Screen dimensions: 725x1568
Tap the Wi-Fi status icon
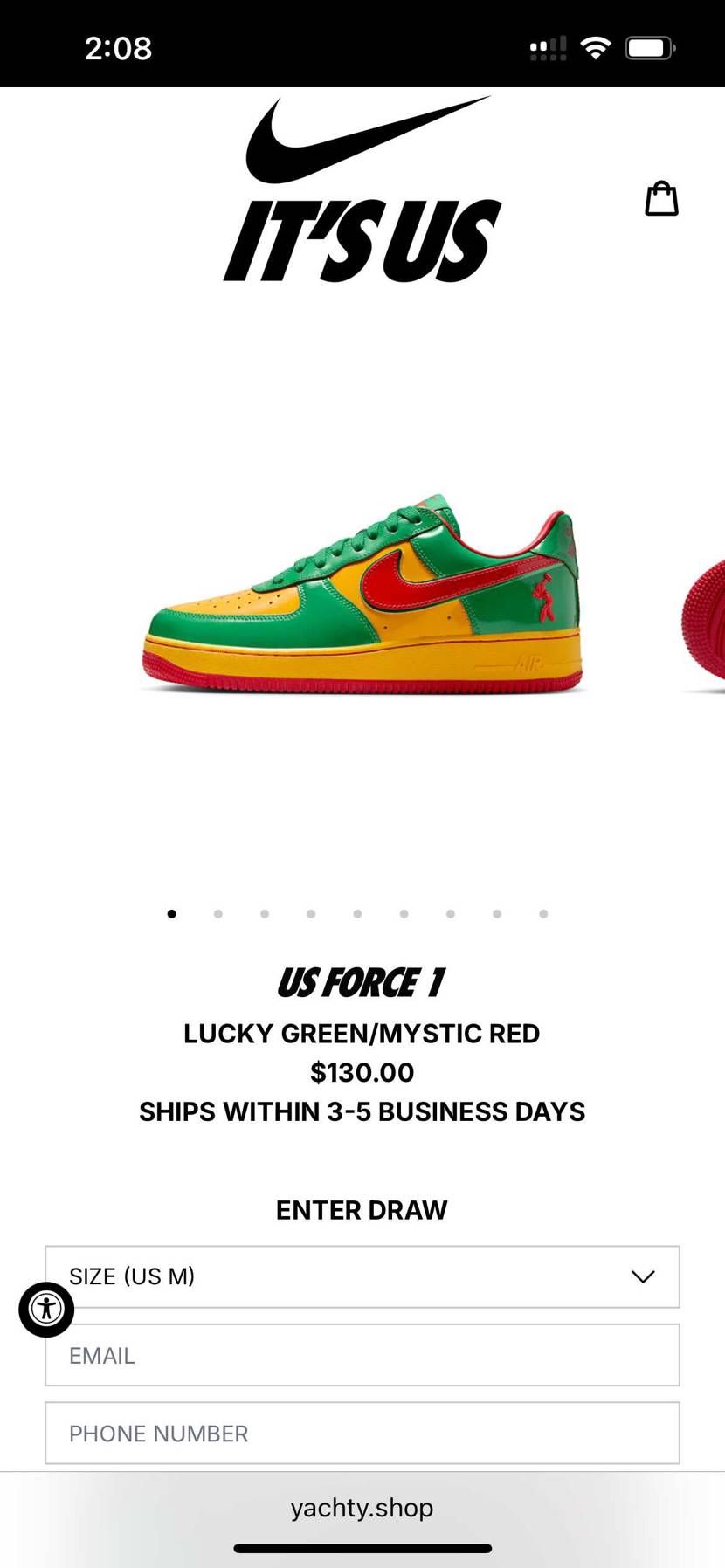click(x=595, y=48)
